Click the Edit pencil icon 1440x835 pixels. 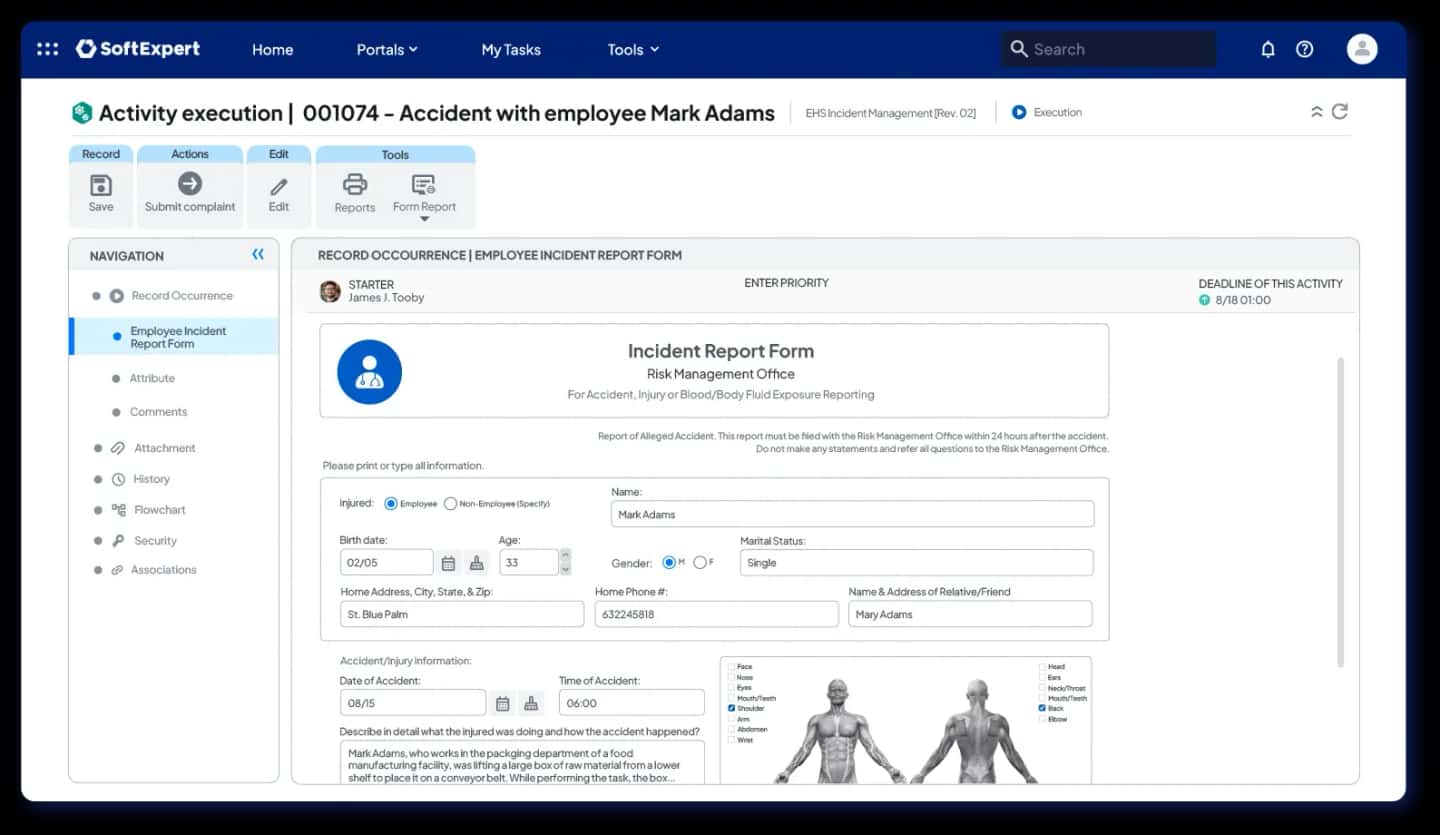[x=279, y=186]
